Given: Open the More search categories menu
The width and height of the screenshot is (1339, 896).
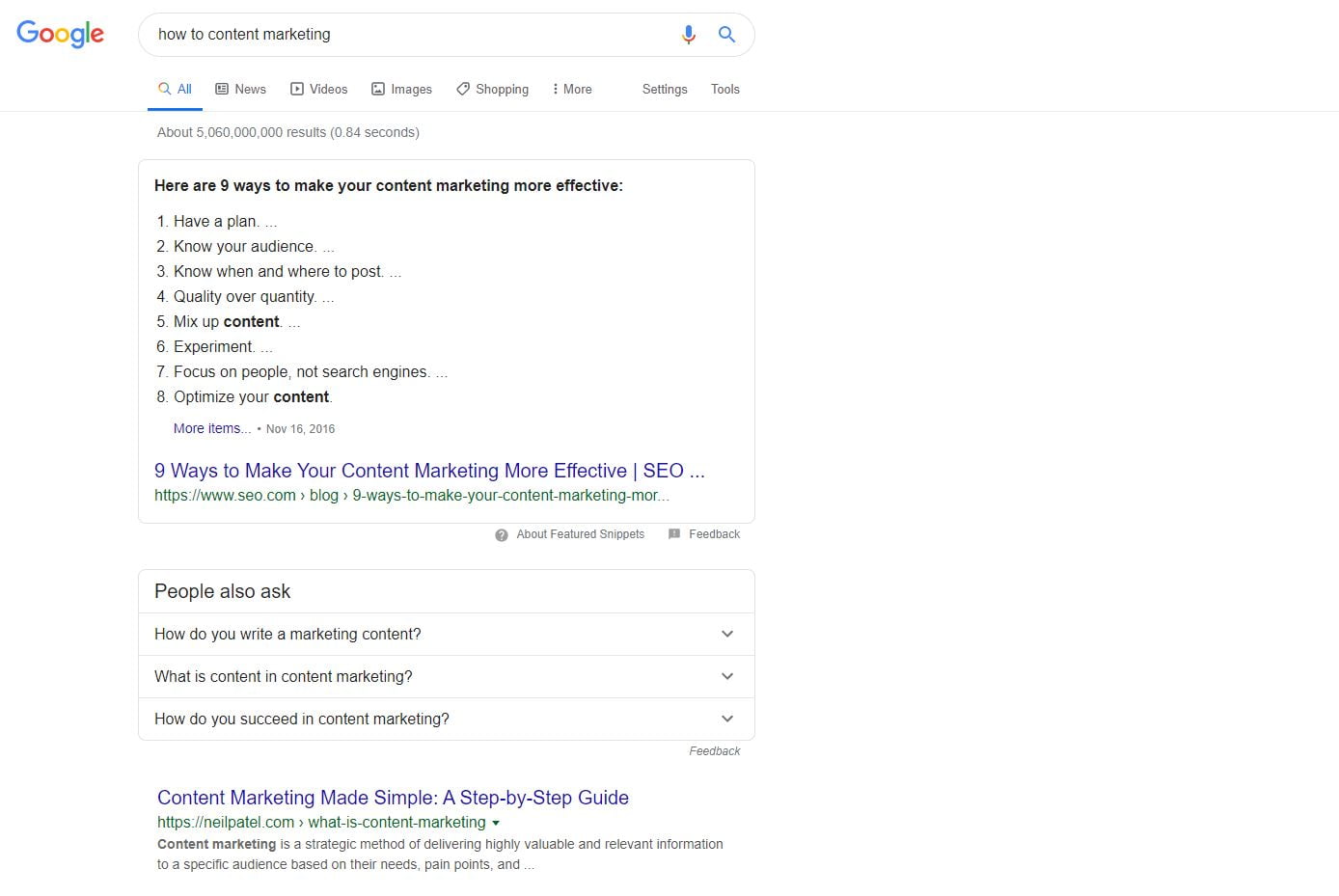Looking at the screenshot, I should 572,89.
